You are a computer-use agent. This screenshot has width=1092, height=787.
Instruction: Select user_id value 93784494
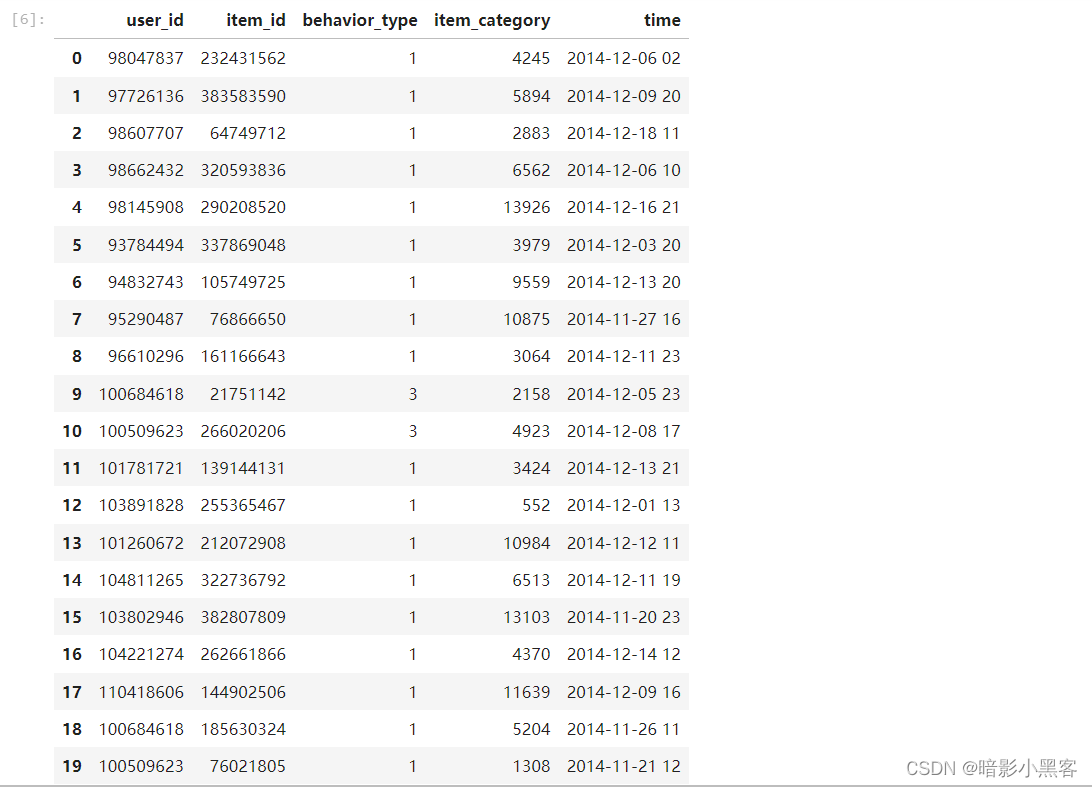pyautogui.click(x=146, y=245)
